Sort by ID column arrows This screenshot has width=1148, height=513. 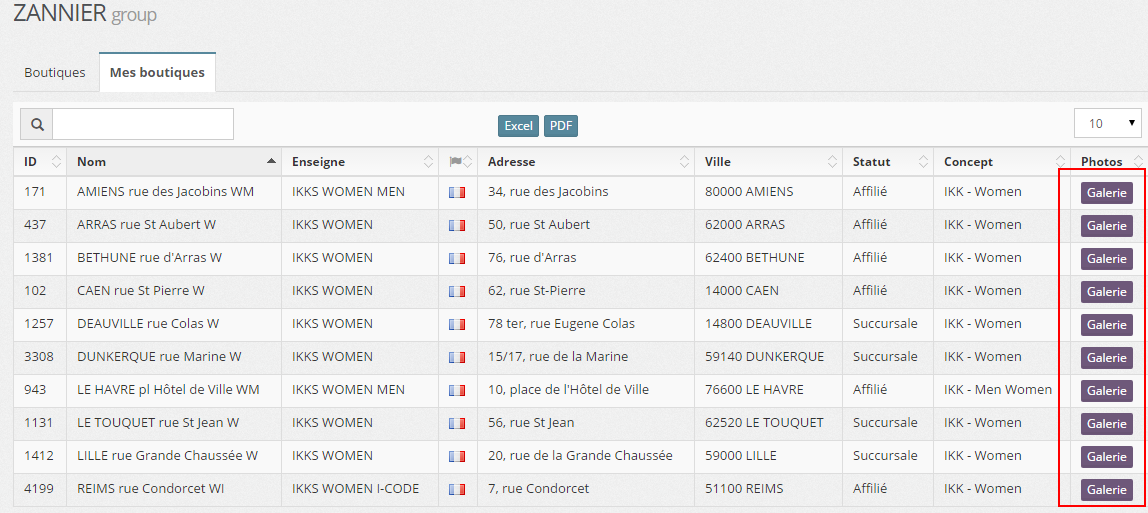[x=56, y=162]
